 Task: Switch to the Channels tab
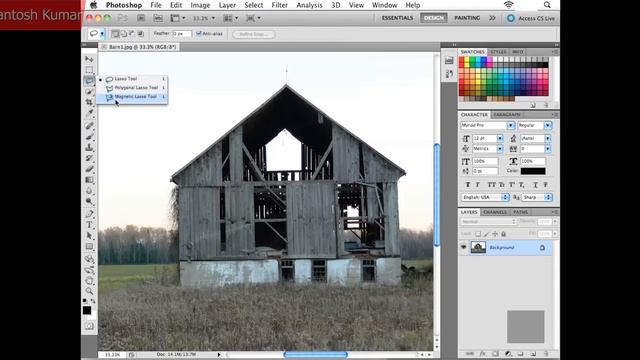495,212
